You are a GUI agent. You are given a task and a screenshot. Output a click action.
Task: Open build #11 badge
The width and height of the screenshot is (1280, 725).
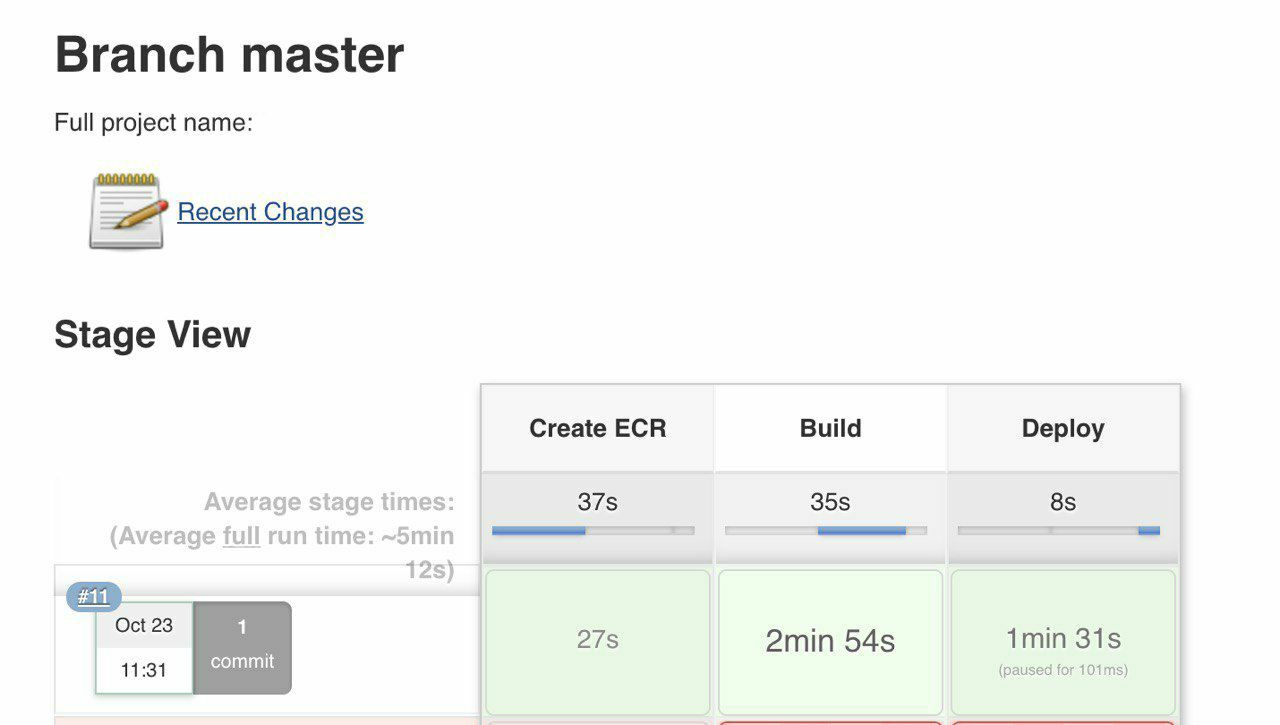pyautogui.click(x=94, y=597)
